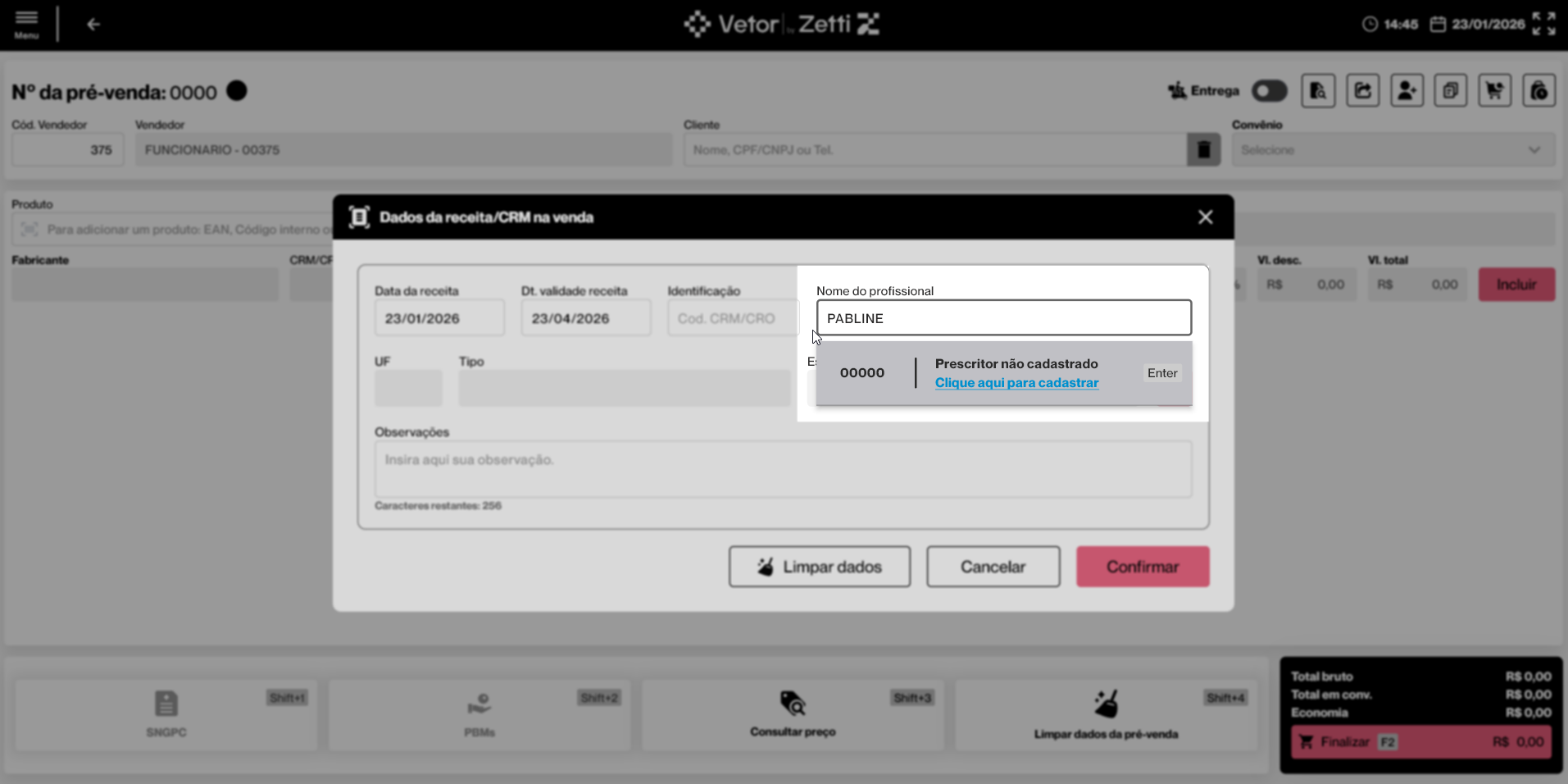Image resolution: width=1568 pixels, height=784 pixels.
Task: Click the Enter key badge in the suggestion
Action: (x=1162, y=373)
